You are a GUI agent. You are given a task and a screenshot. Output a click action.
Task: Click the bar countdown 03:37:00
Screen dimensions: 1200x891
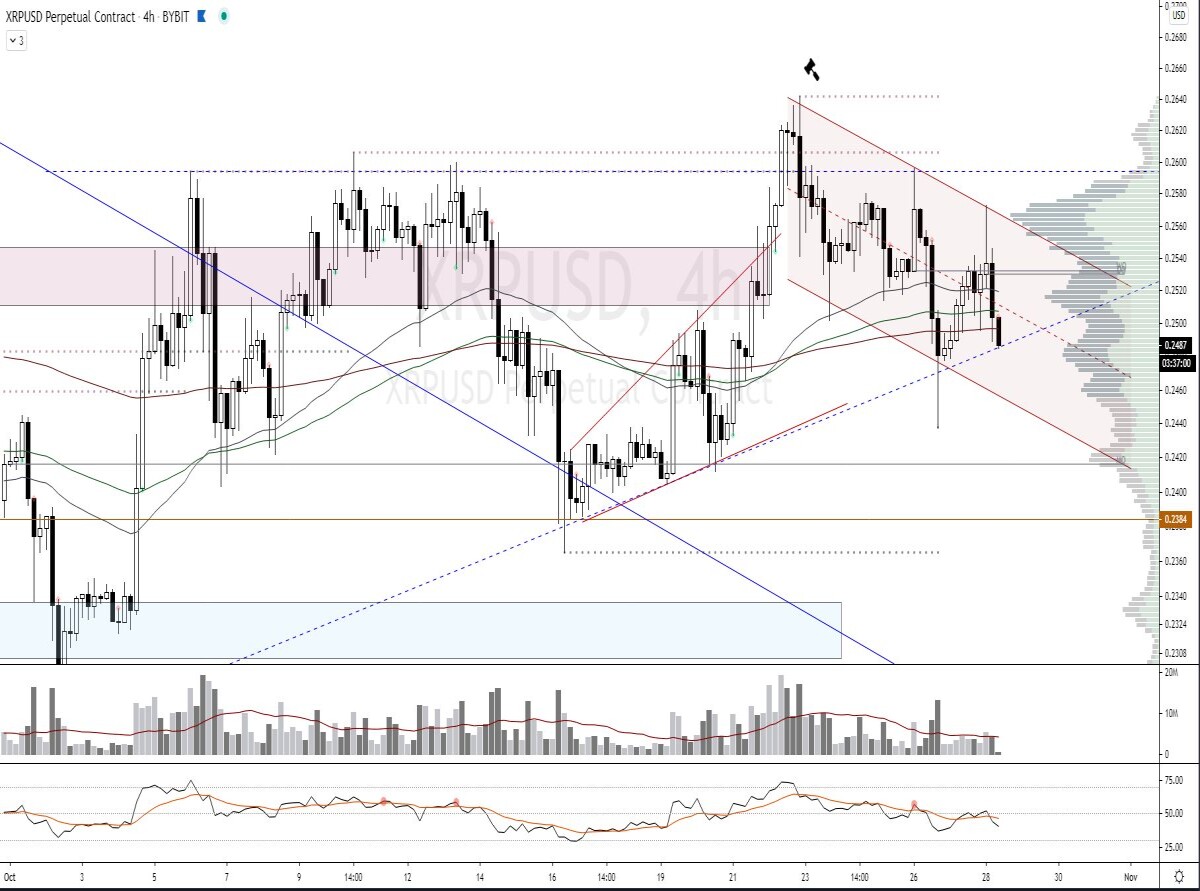(x=1176, y=363)
